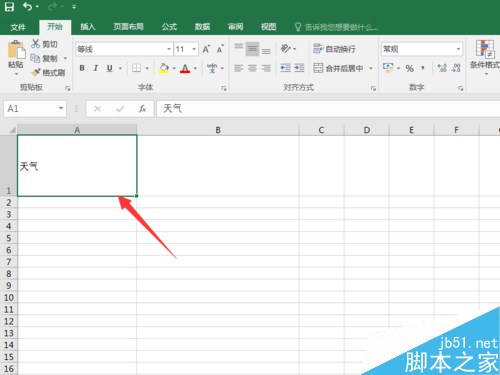Click the phonetic guide 文 icon

[212, 68]
